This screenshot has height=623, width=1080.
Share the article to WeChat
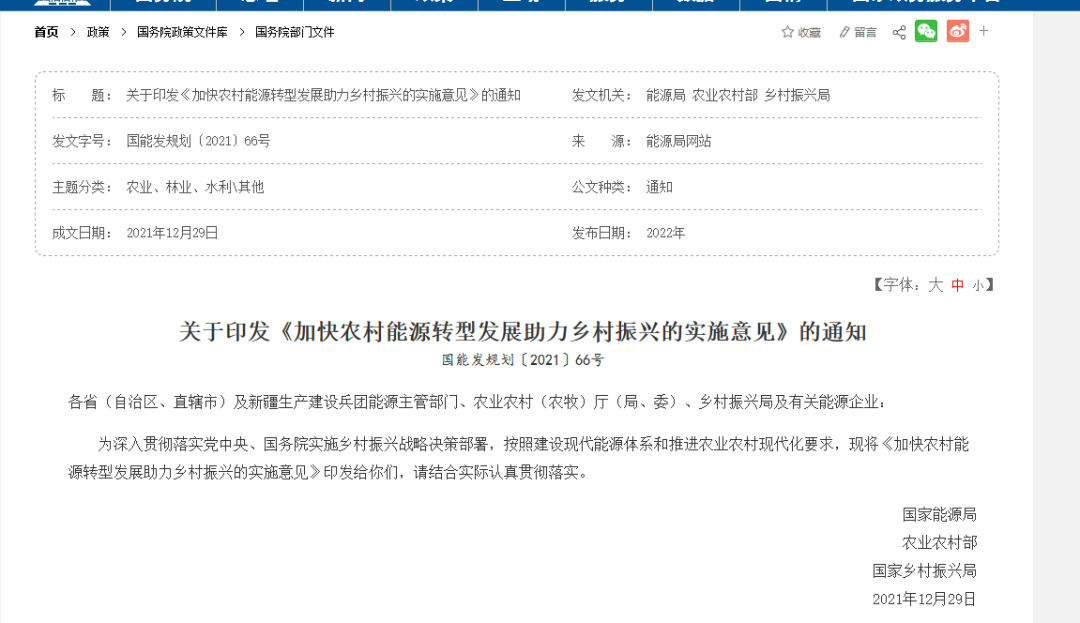point(926,31)
